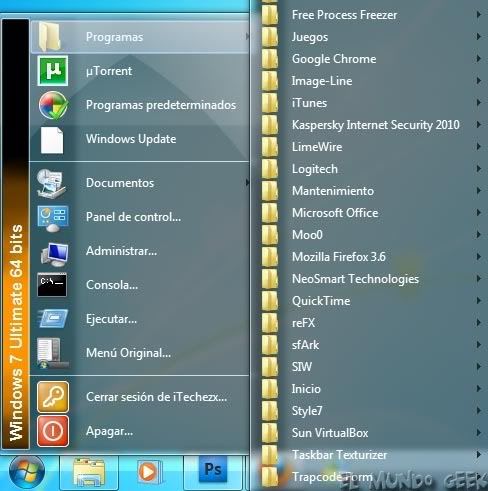Expand the Free Process Freezer submenu arrow

pyautogui.click(x=479, y=14)
